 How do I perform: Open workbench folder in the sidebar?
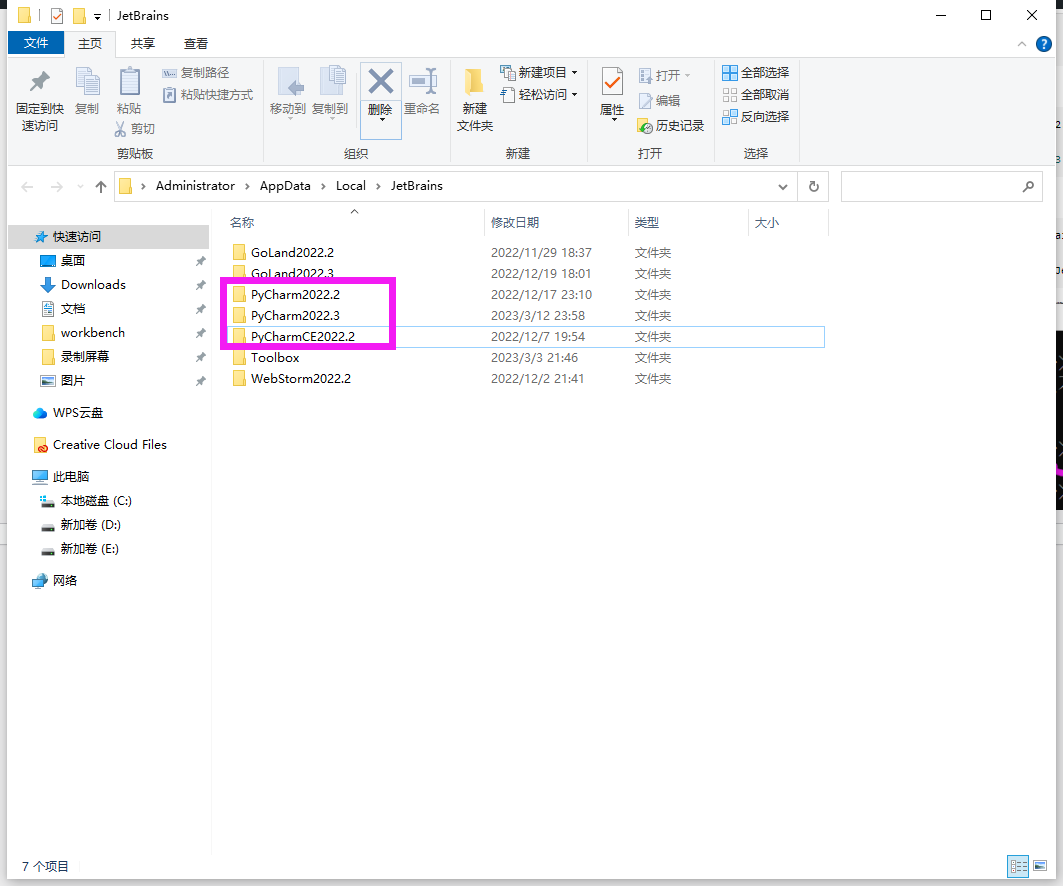(92, 333)
